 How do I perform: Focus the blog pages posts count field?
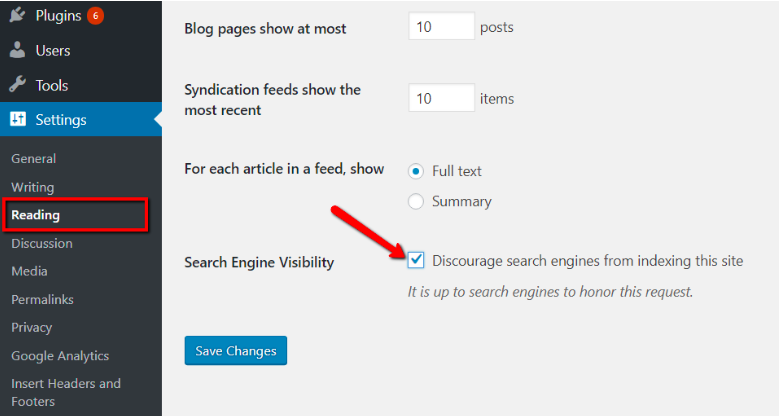(x=441, y=26)
